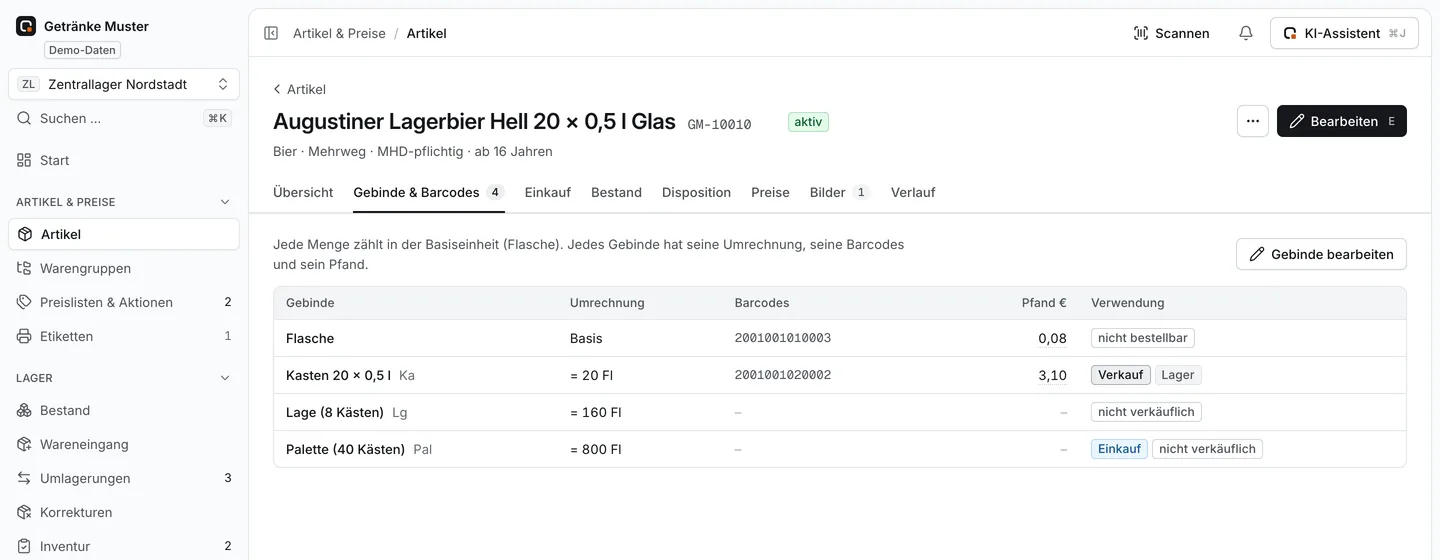Click the Kasten 20 × 0,5 l row
This screenshot has width=1440, height=560.
coord(840,375)
